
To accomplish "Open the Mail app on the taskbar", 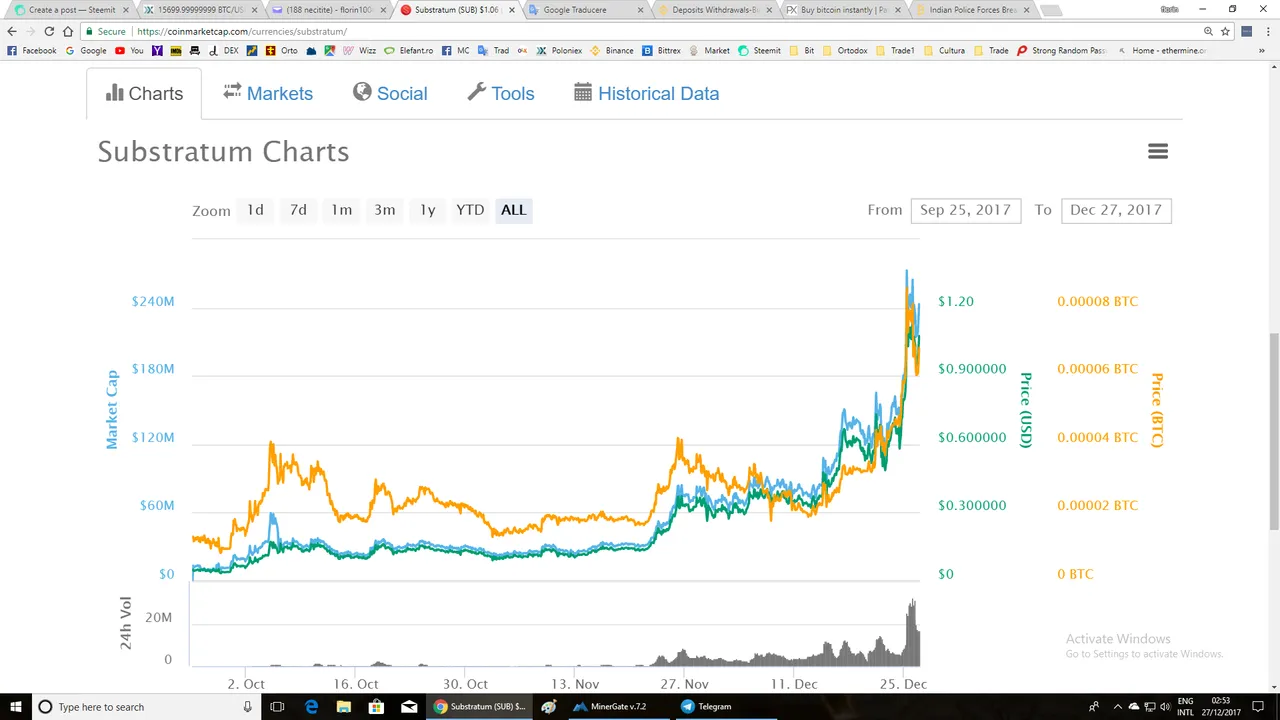I will click(408, 706).
